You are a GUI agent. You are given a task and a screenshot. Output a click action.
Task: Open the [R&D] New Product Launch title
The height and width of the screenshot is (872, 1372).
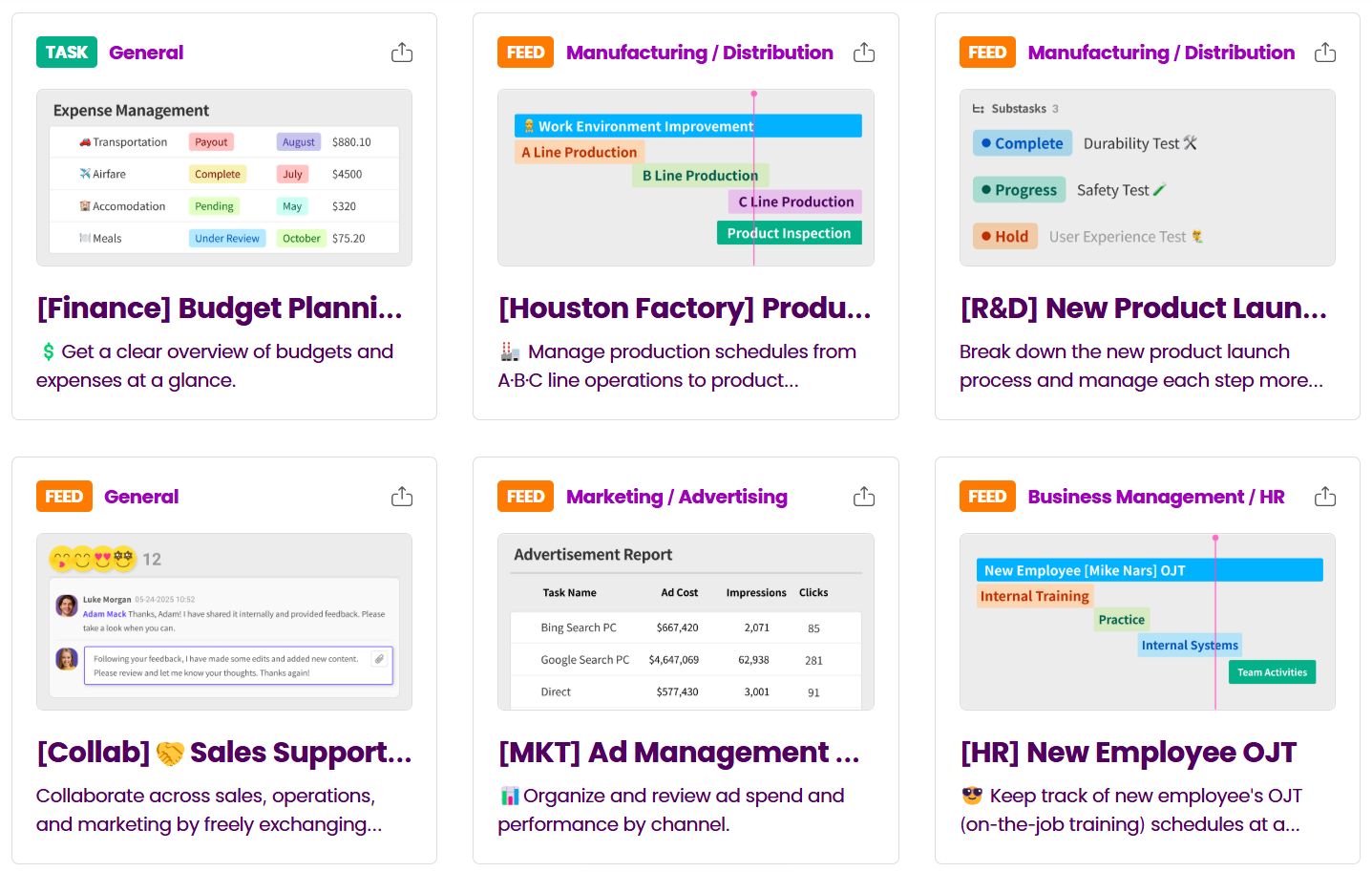point(1143,308)
